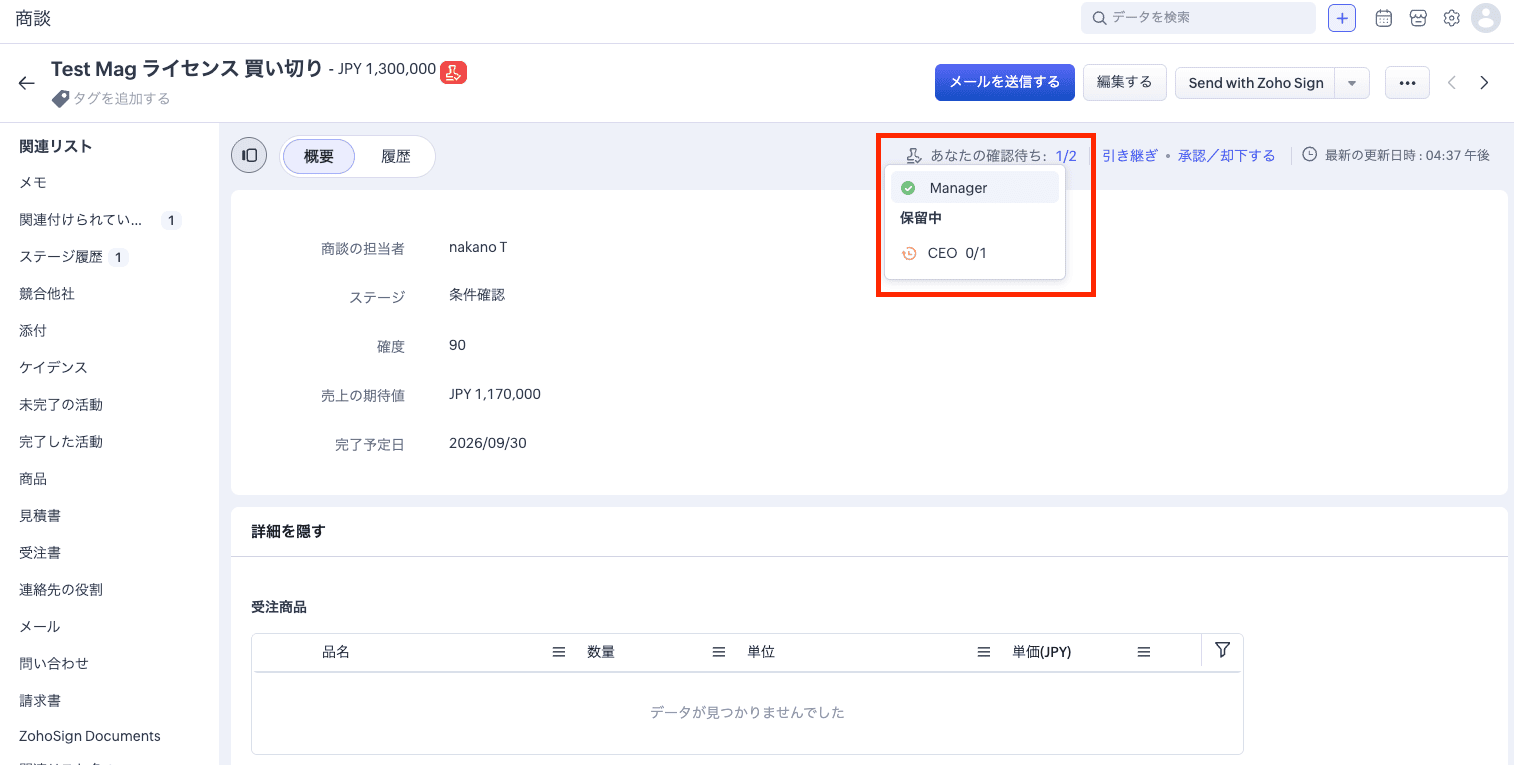
Task: Toggle the related list sidebar panel button
Action: [249, 155]
